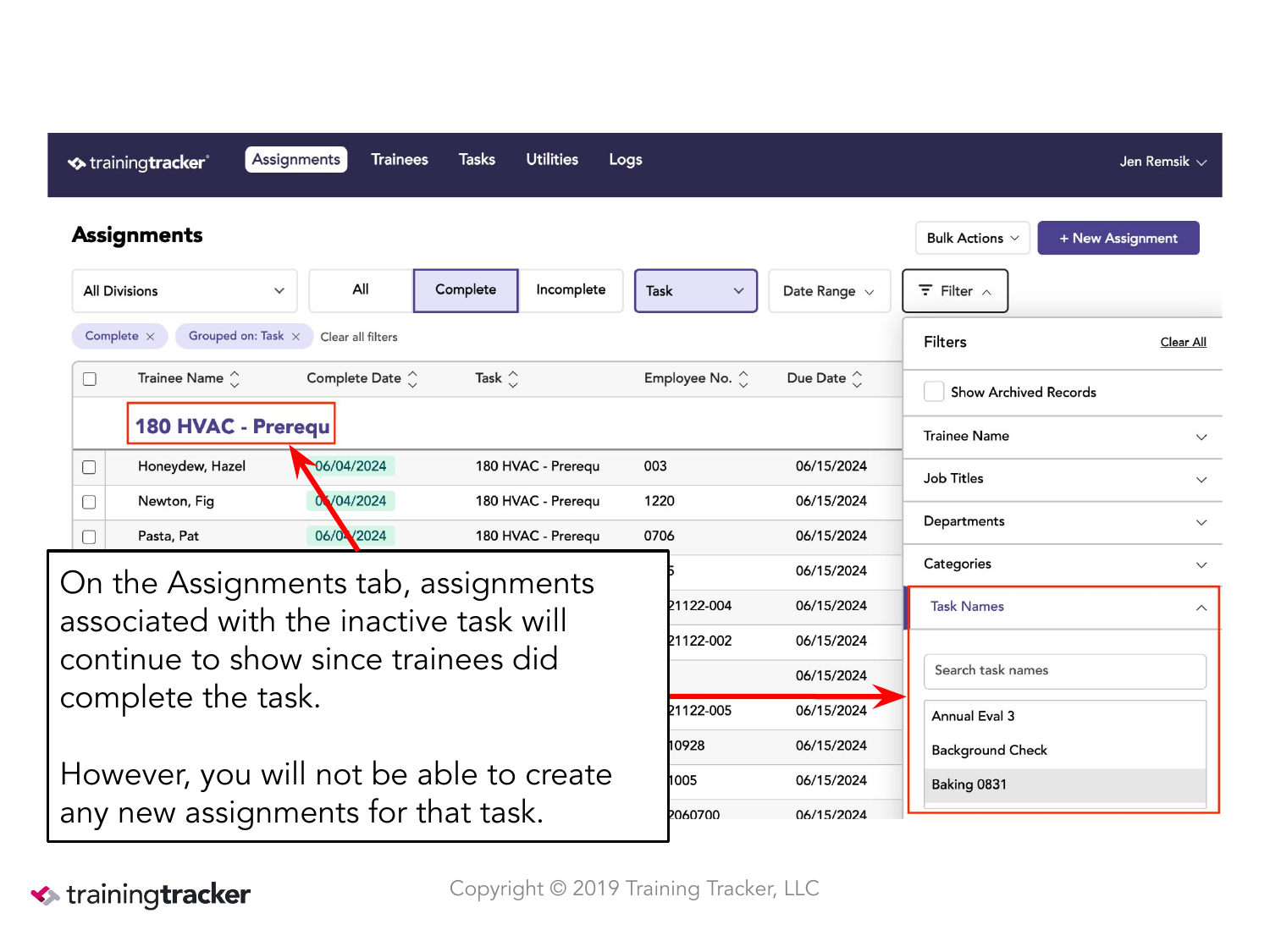Click employee number 0706 cell

point(660,536)
